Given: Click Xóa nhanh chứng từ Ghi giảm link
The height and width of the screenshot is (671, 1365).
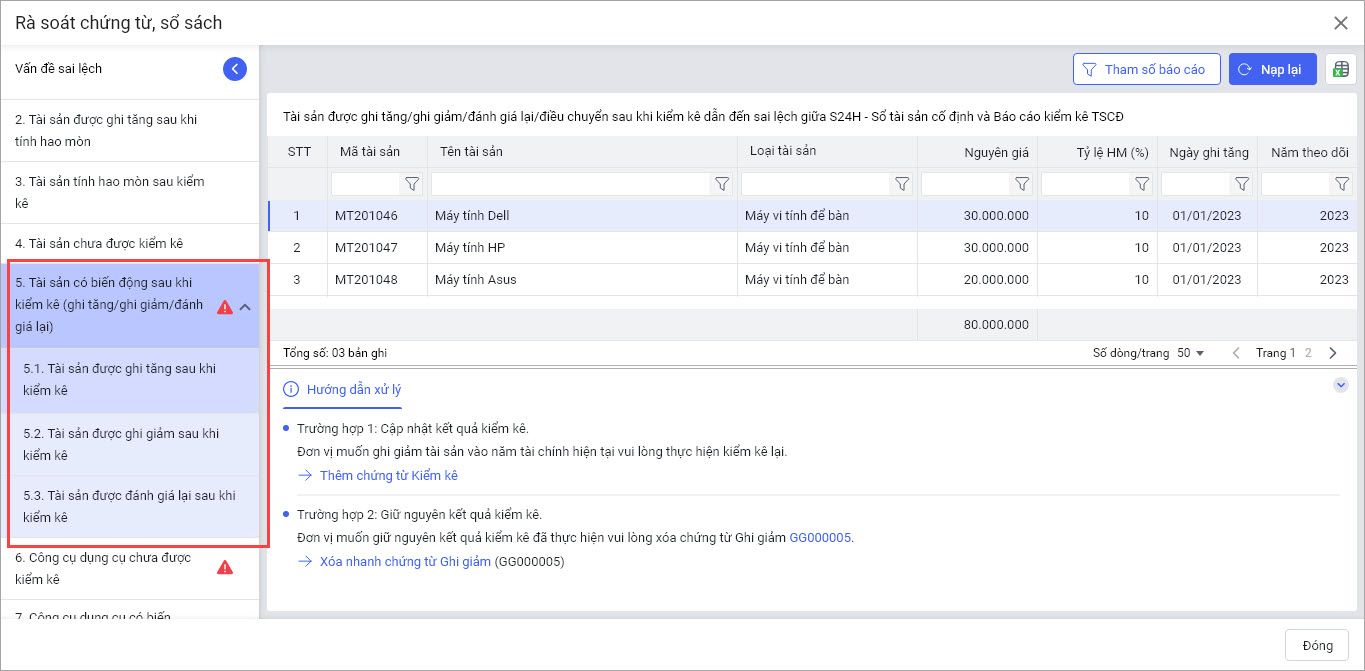Looking at the screenshot, I should (x=405, y=562).
